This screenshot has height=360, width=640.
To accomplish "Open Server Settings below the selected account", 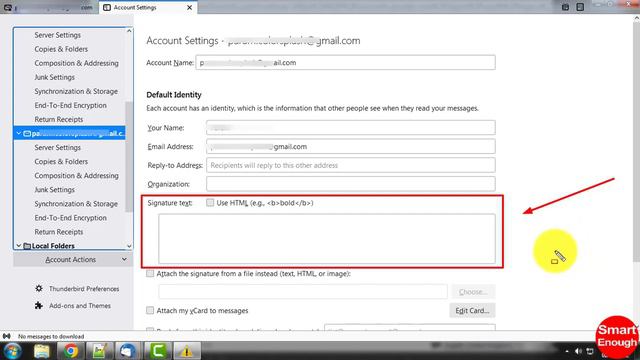I will pos(58,147).
